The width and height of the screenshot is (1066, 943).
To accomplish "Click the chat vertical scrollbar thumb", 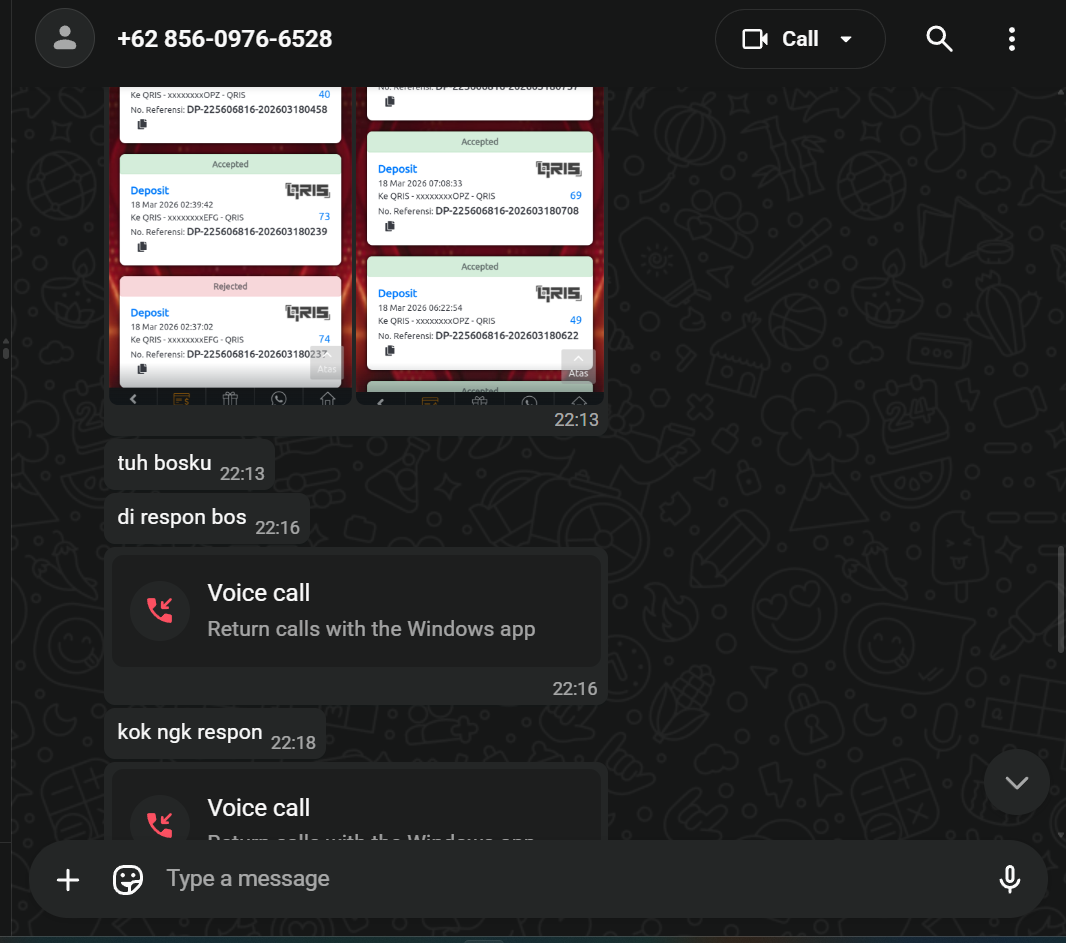I will (x=1061, y=598).
